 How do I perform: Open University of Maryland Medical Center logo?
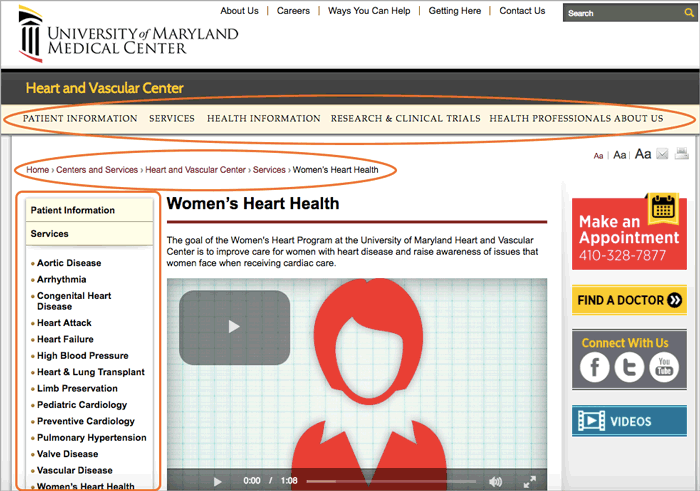128,34
